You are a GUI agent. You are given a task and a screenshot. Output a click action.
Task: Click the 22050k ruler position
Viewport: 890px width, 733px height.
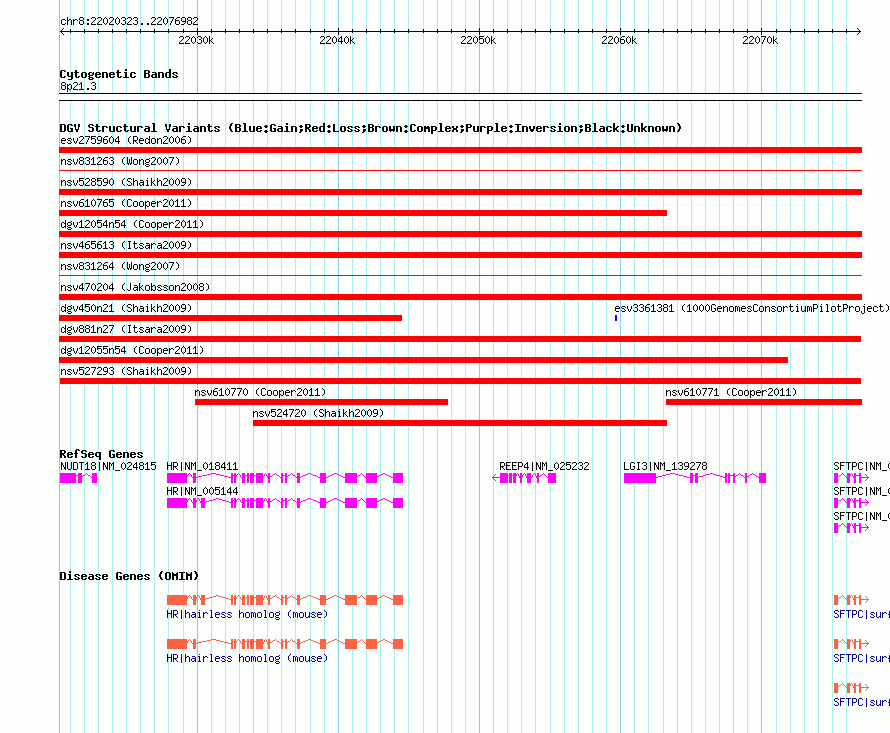click(x=478, y=40)
